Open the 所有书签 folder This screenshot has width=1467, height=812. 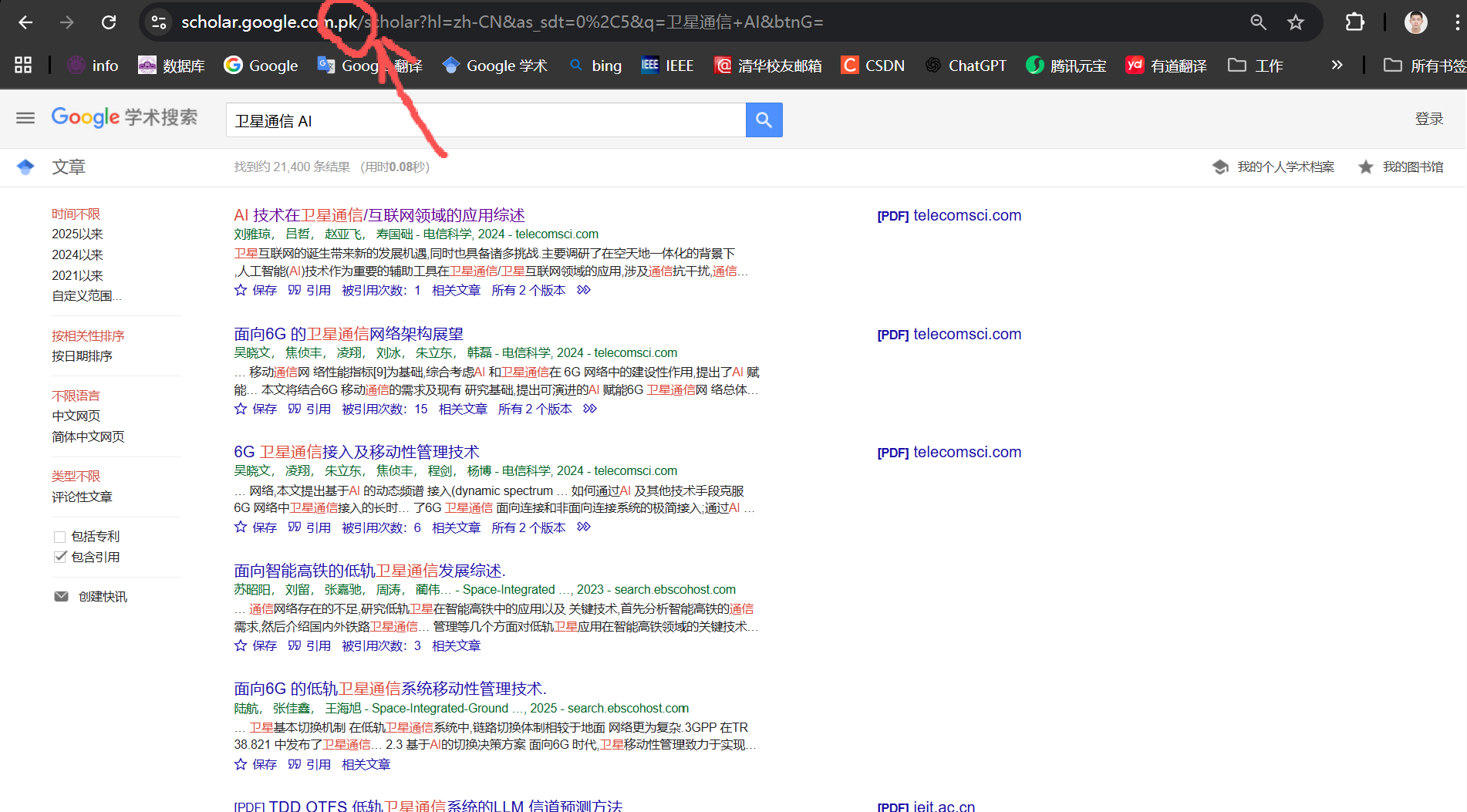[x=1424, y=66]
